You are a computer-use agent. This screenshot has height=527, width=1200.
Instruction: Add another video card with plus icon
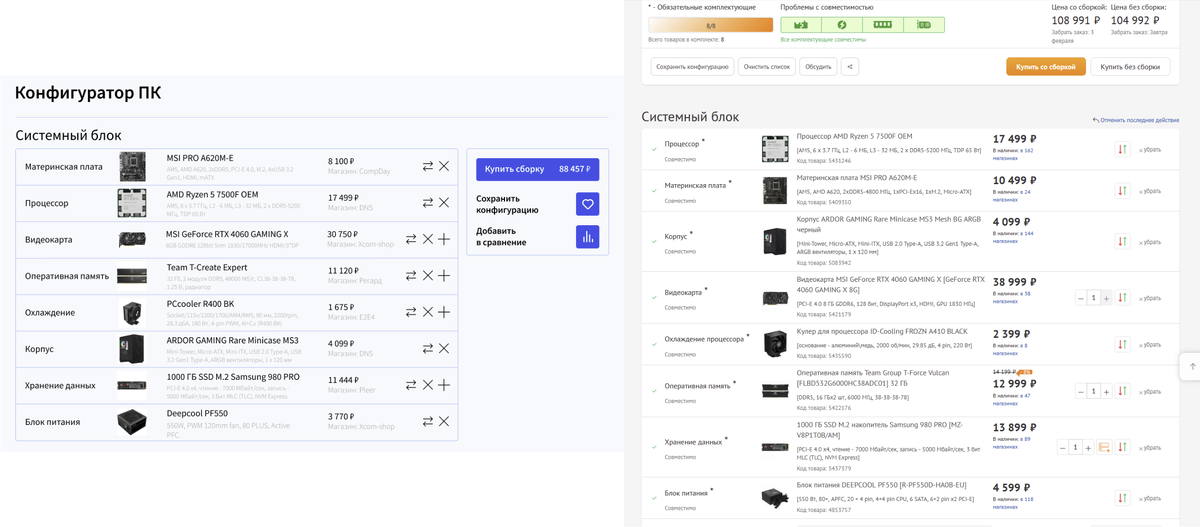pos(444,239)
